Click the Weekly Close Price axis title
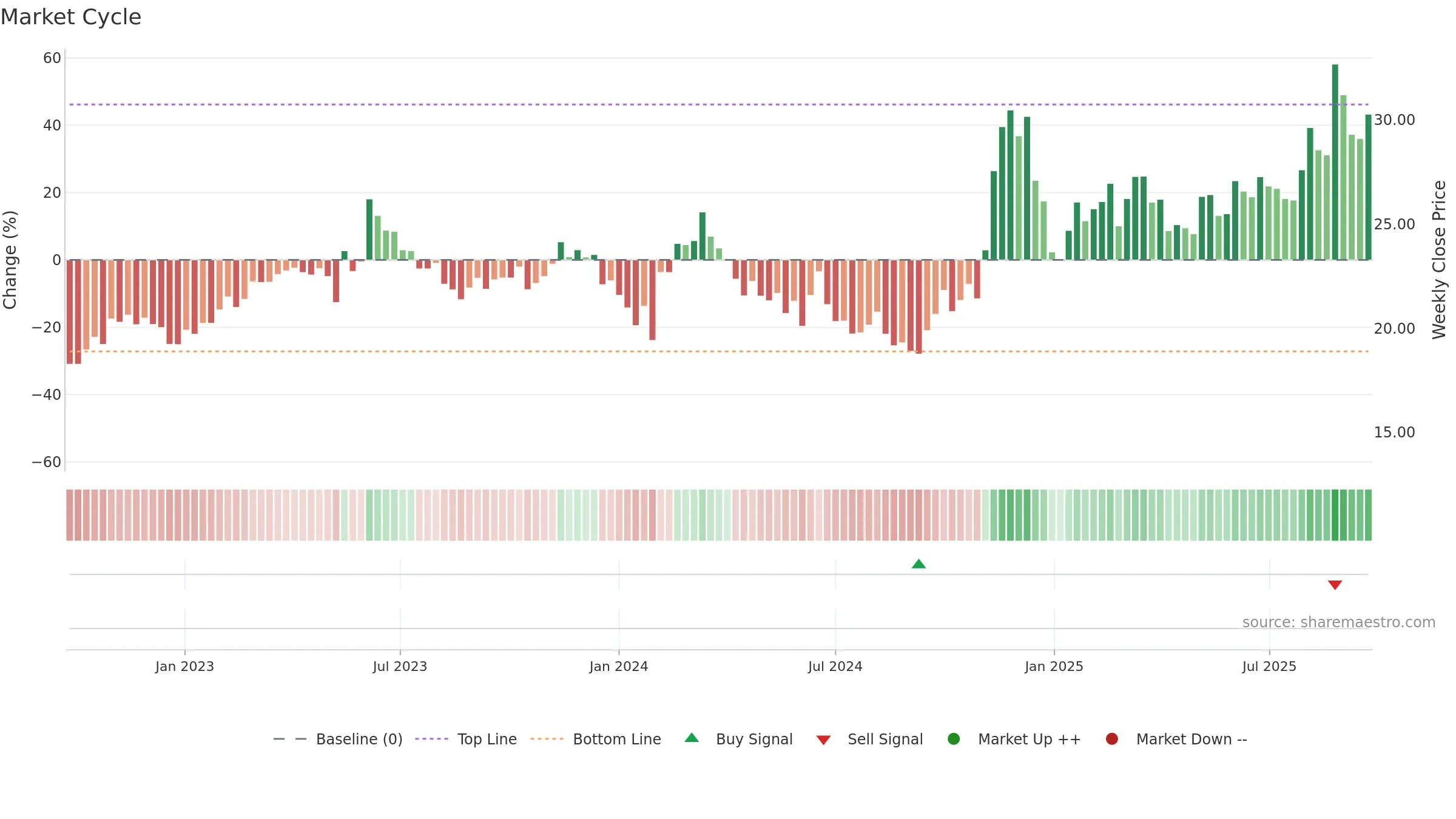The height and width of the screenshot is (819, 1456). pyautogui.click(x=1439, y=260)
